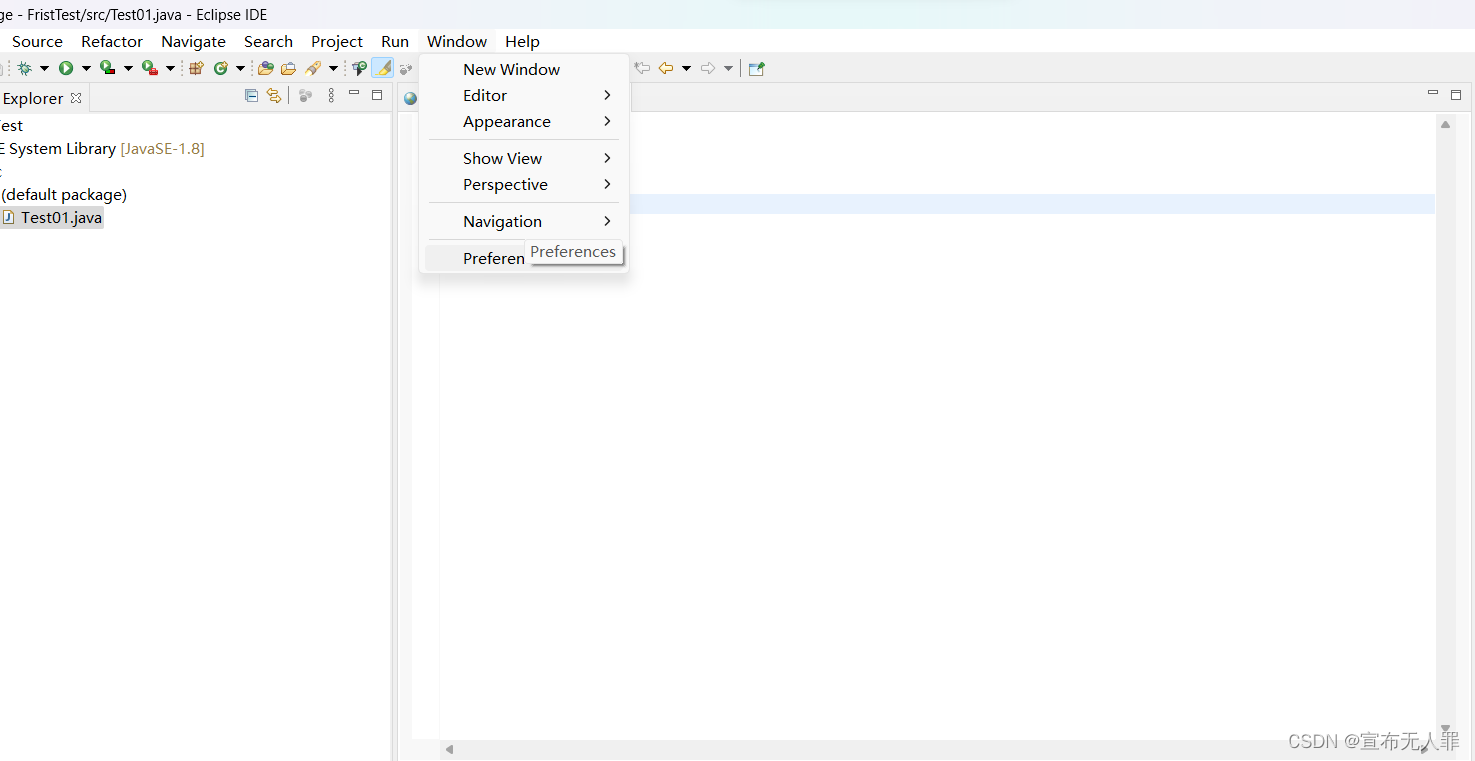Click the Coverage launch icon
This screenshot has width=1475, height=761.
point(107,68)
